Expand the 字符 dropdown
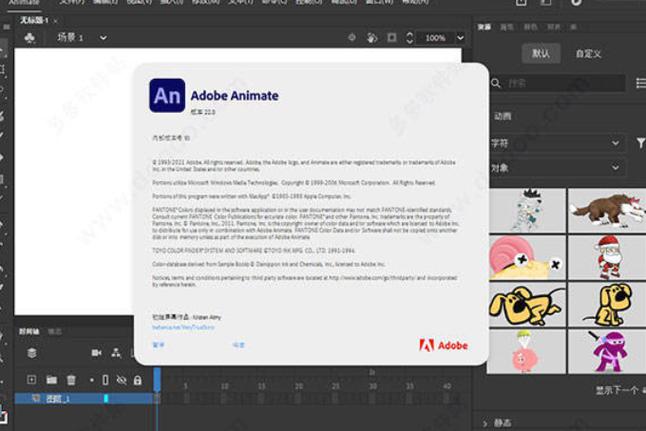646x431 pixels. click(556, 143)
